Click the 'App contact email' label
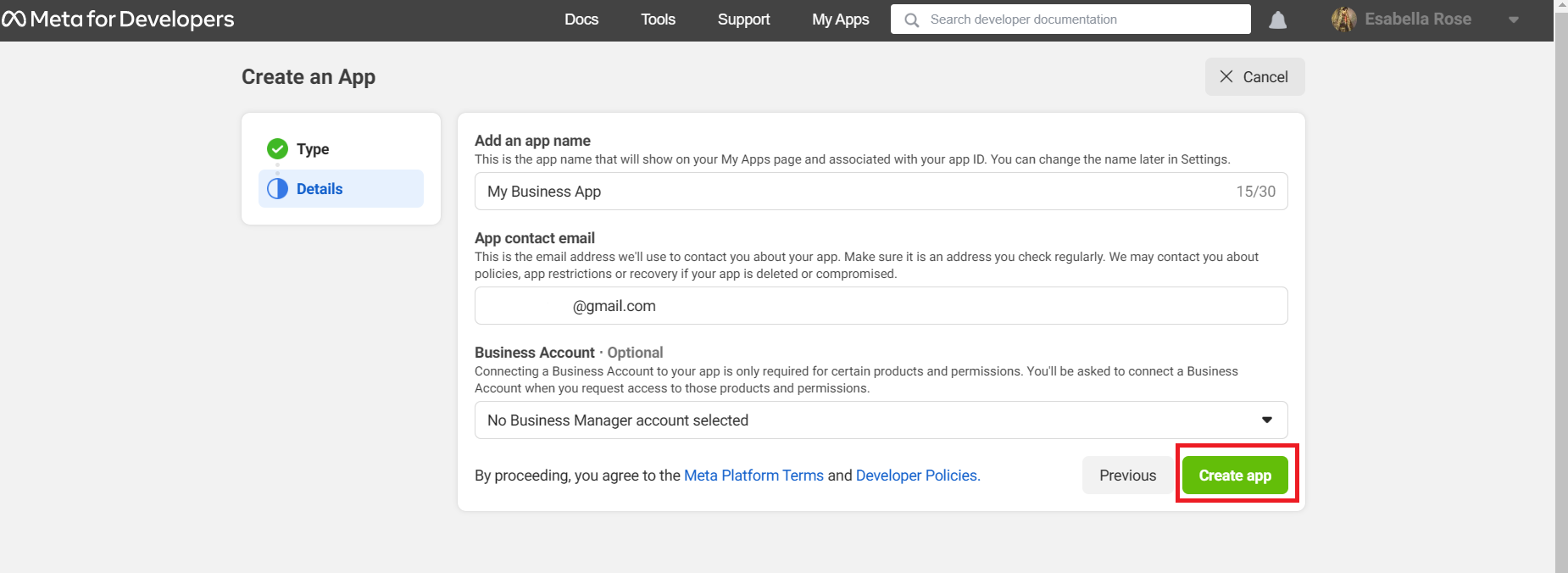Screen dimensions: 1568x573 (x=535, y=238)
